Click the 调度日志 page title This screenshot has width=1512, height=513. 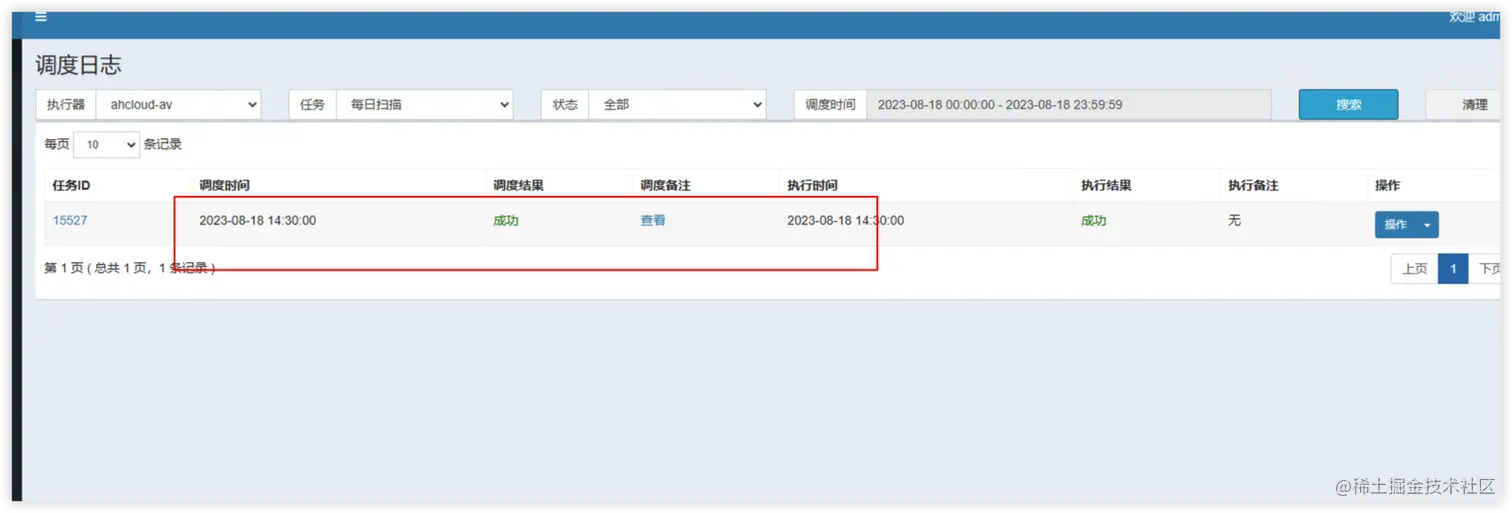point(79,66)
